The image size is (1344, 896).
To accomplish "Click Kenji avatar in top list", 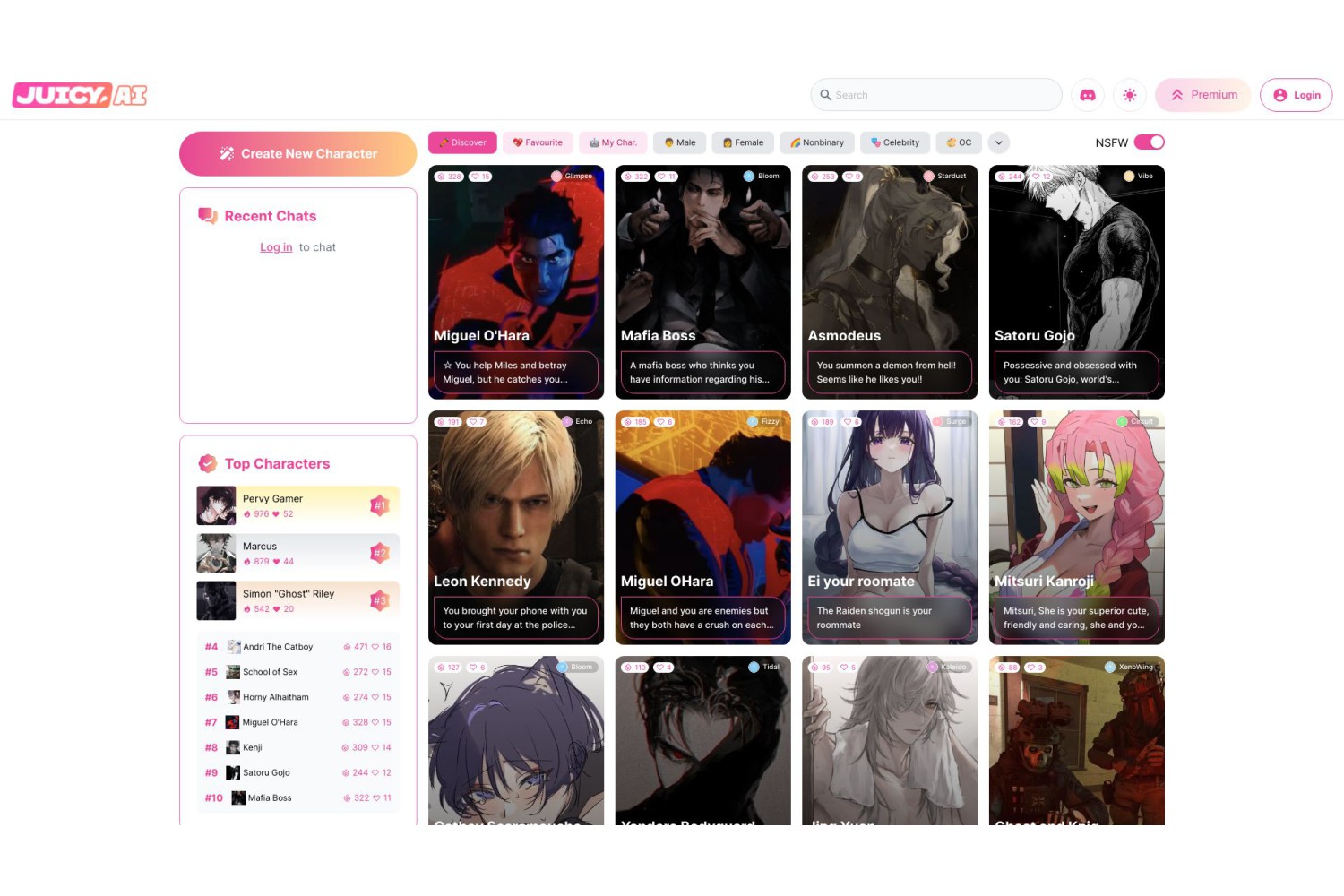I will pyautogui.click(x=233, y=747).
